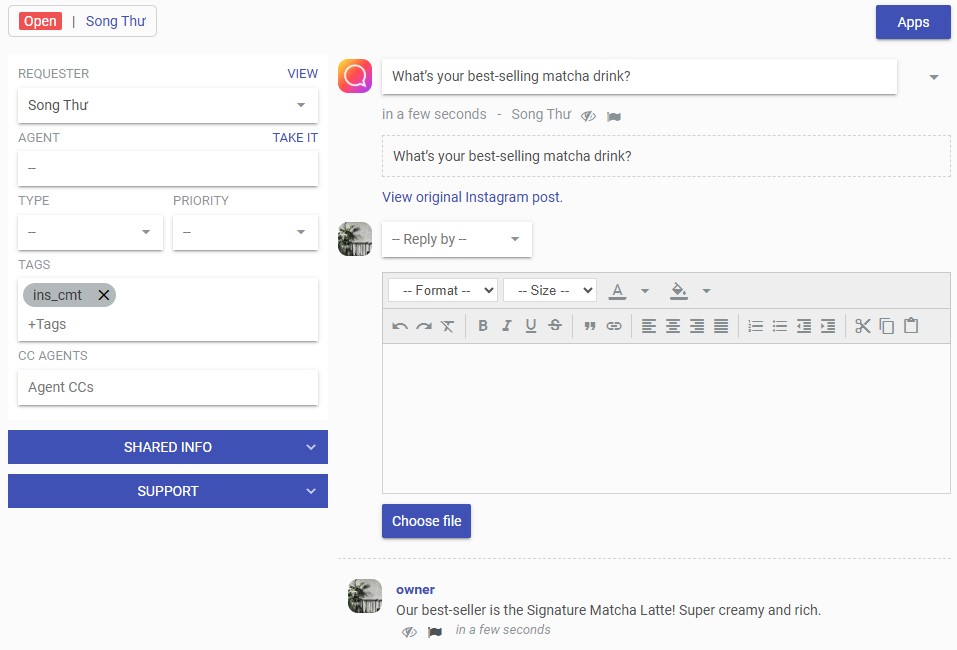
Task: Flag the owner's reply message
Action: point(435,632)
